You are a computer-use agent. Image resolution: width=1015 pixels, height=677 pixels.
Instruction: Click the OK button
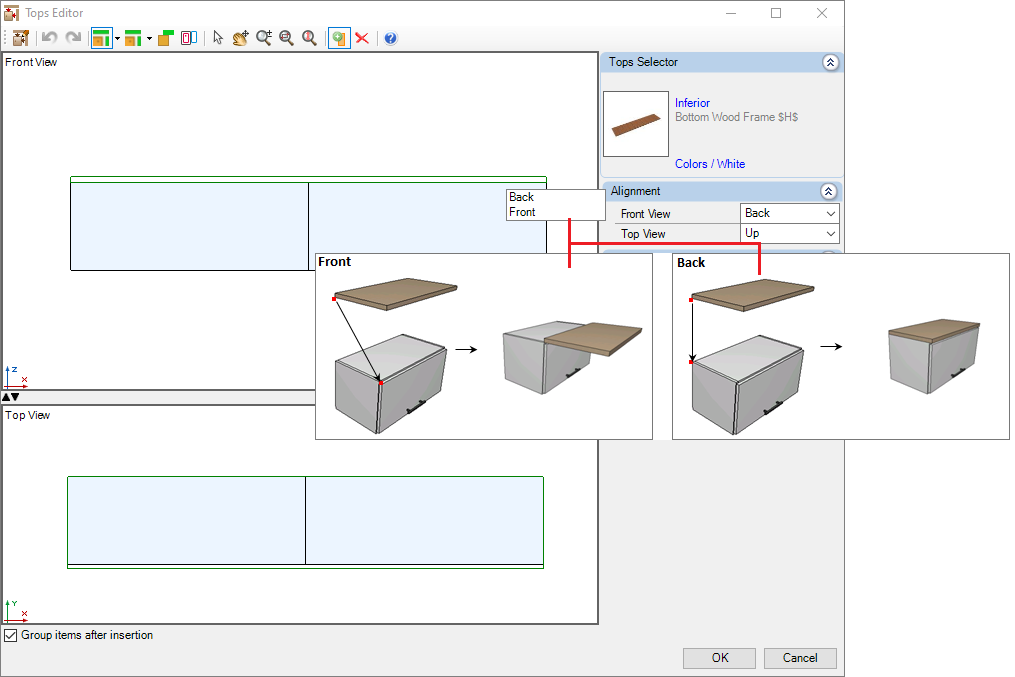(719, 658)
